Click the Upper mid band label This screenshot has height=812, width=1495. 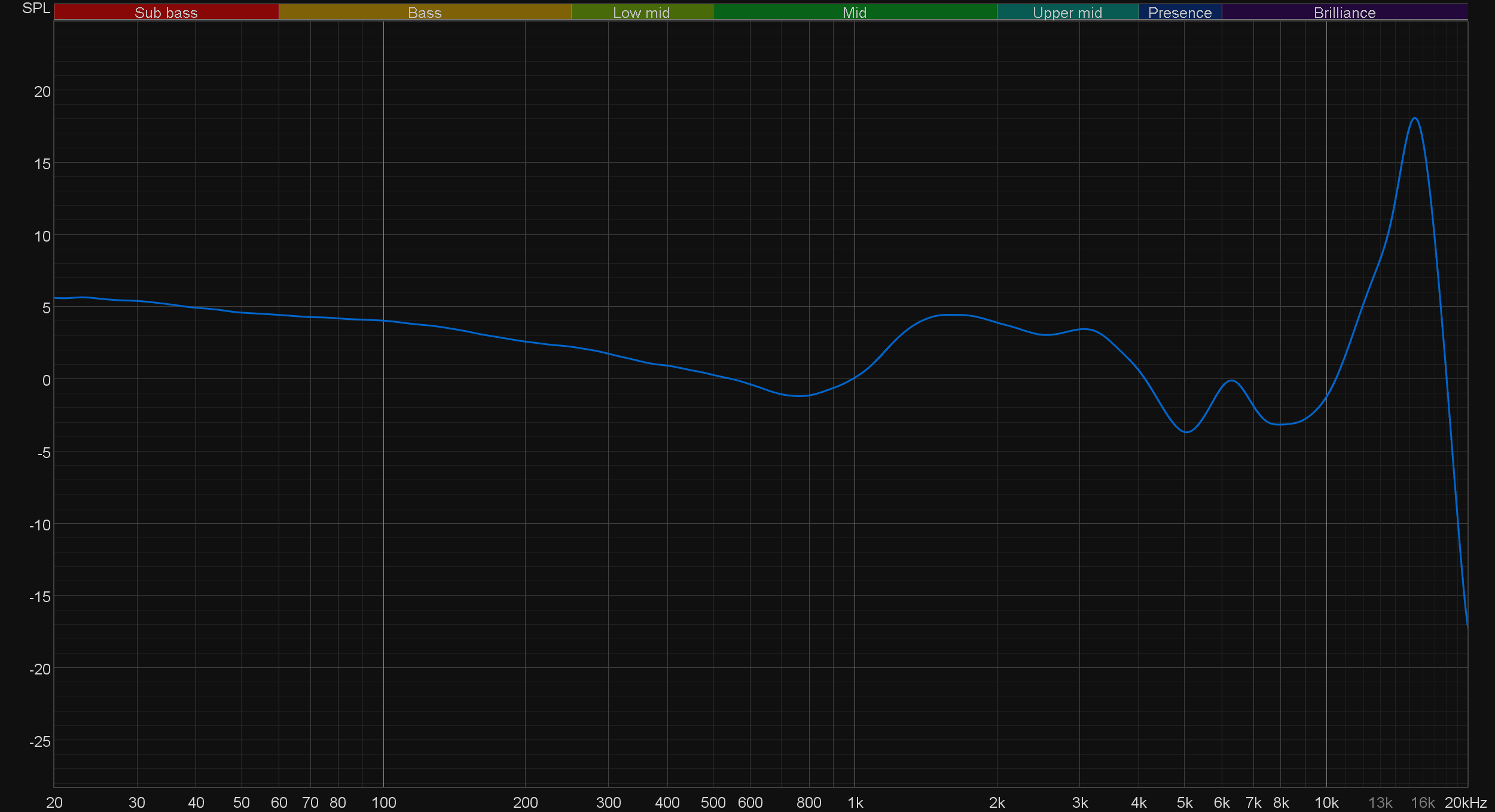pos(1067,13)
